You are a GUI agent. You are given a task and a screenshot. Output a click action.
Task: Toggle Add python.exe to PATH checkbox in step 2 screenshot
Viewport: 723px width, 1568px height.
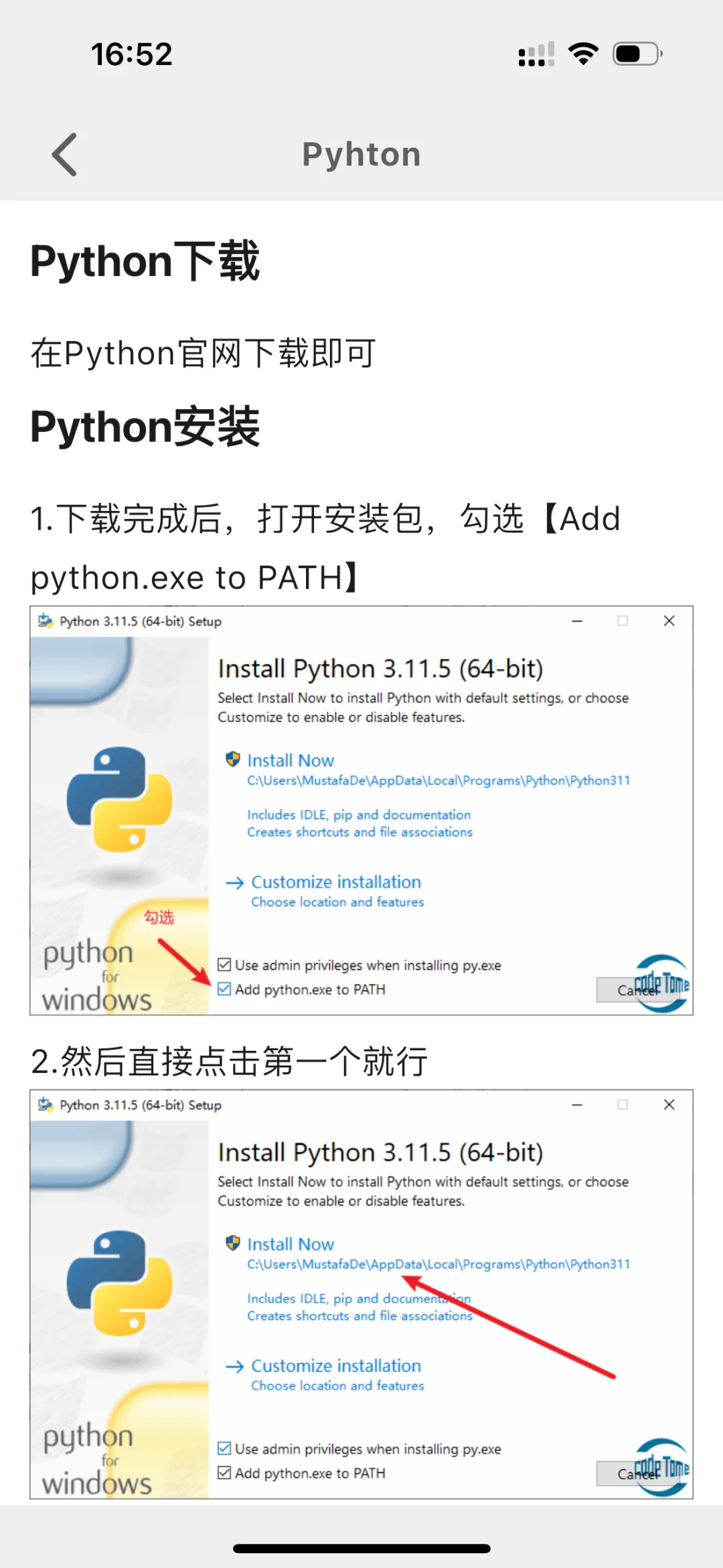point(224,1472)
